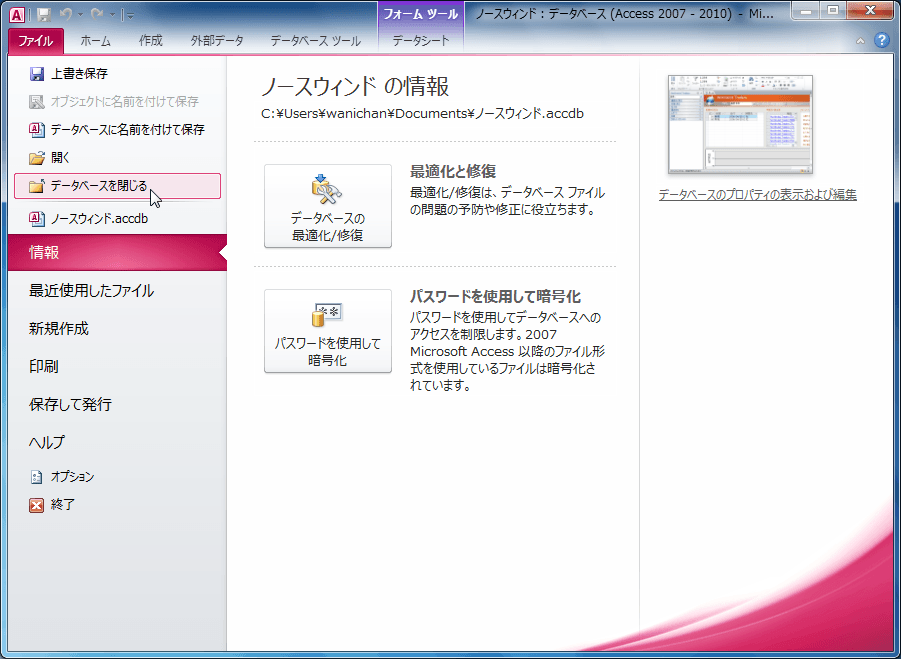Screen dimensions: 901x659
Task: Open Help with the question mark icon
Action: (881, 40)
